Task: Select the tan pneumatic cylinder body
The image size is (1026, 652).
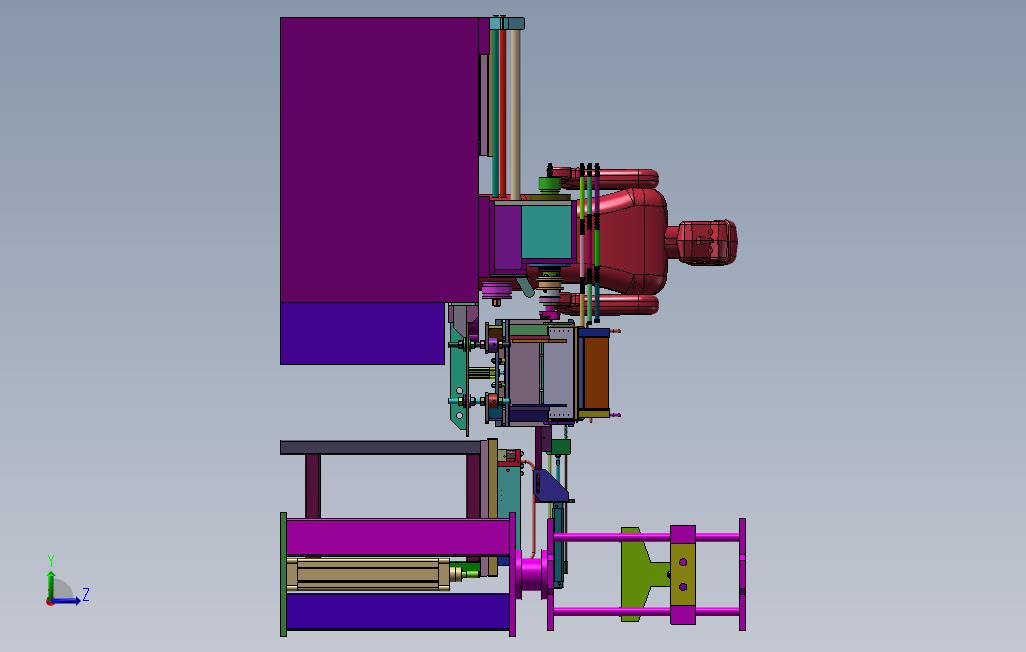Action: coord(368,574)
